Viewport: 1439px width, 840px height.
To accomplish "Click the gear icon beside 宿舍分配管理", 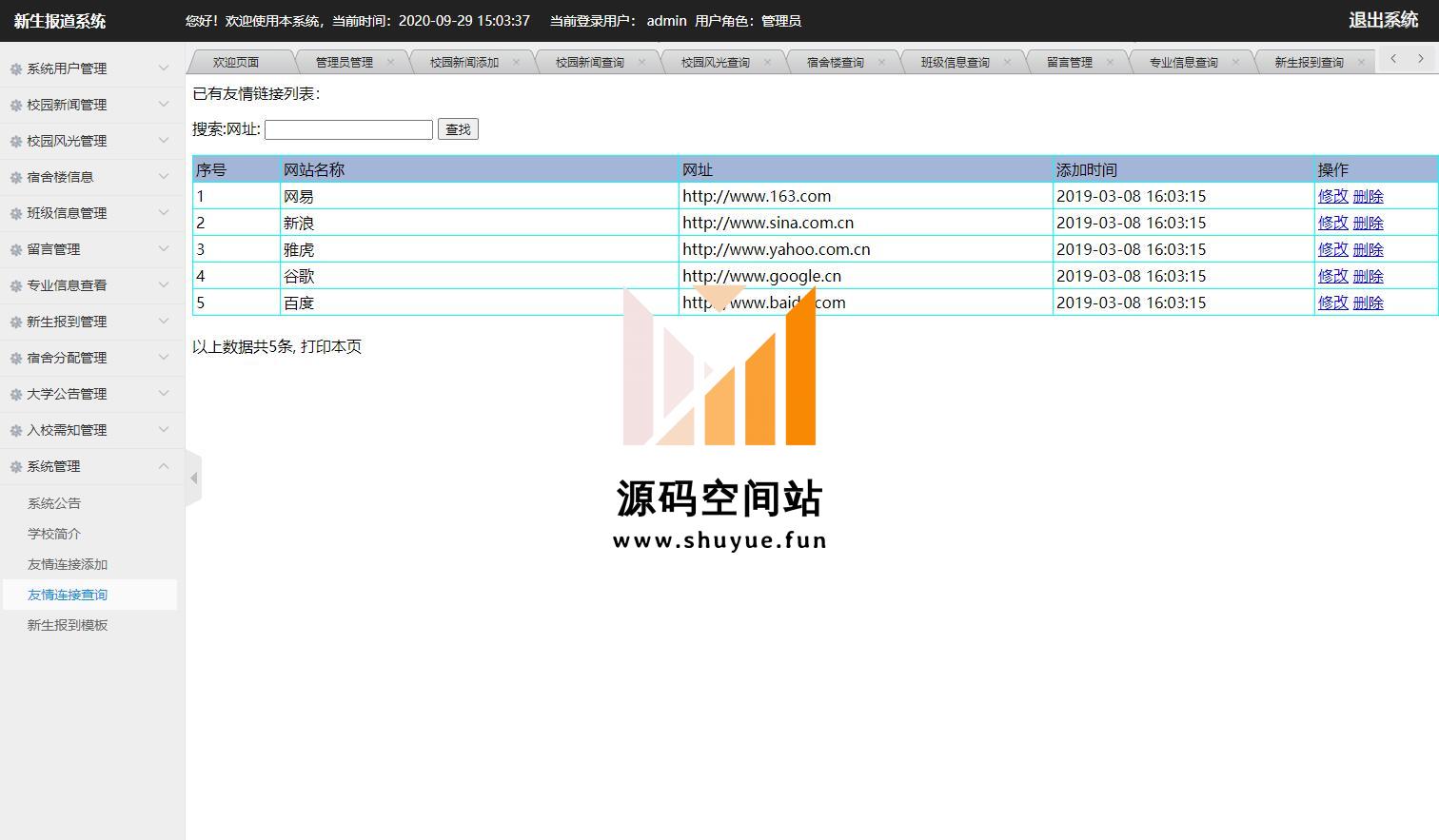I will pos(16,358).
